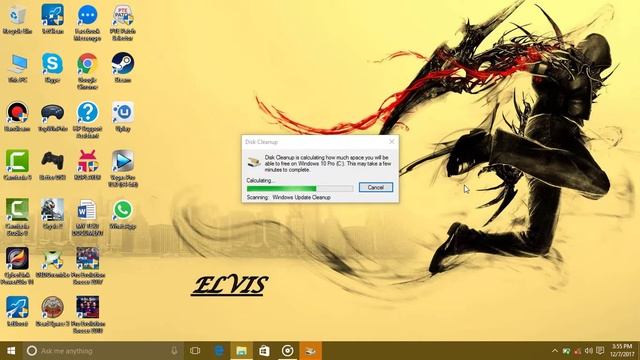Launch the Crysis 2 game shortcut
The image size is (640, 360).
click(x=52, y=214)
